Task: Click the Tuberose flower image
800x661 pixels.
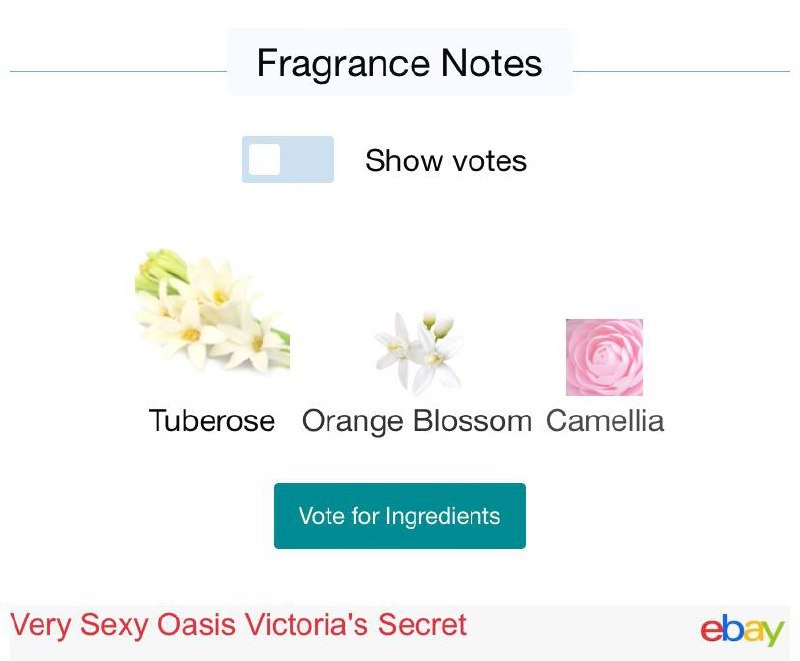Action: 212,312
